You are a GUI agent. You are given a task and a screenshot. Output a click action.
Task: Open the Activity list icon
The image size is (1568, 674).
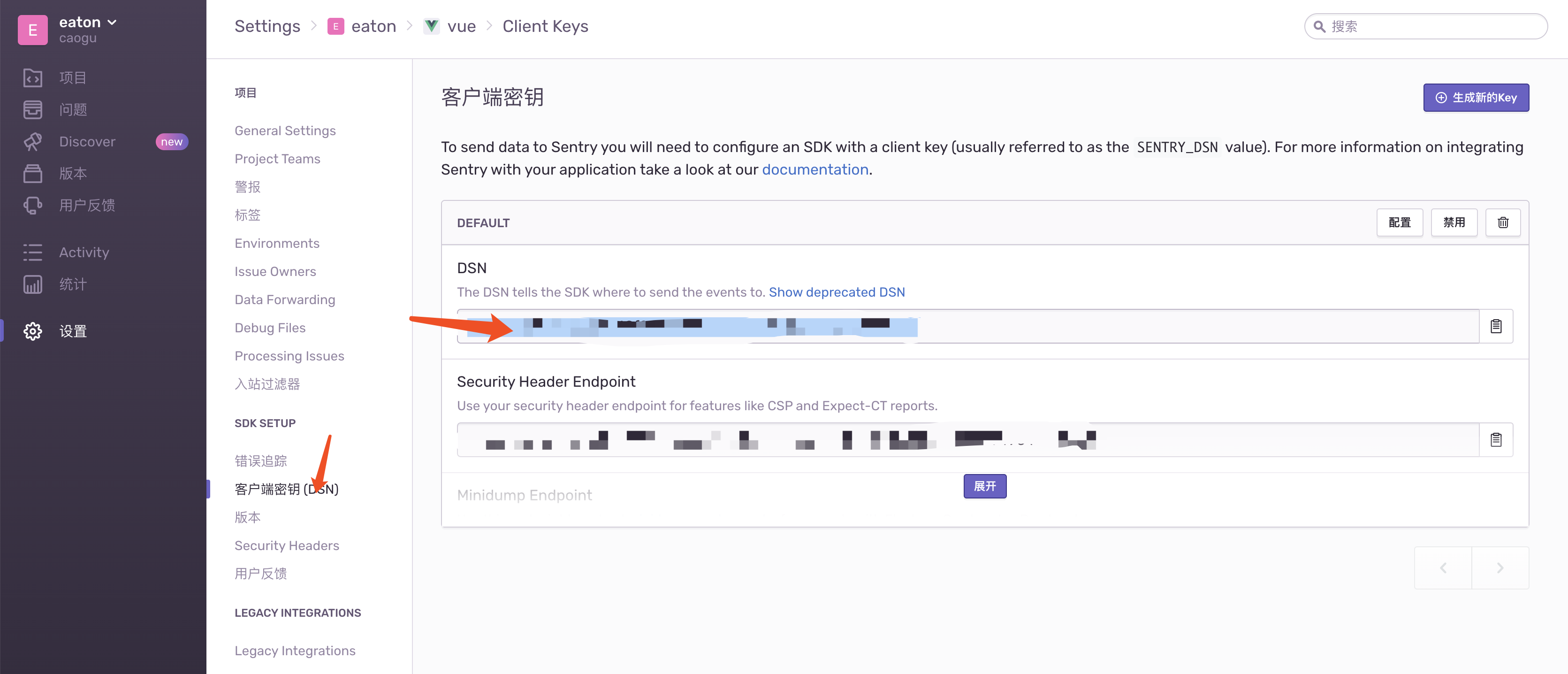coord(33,252)
